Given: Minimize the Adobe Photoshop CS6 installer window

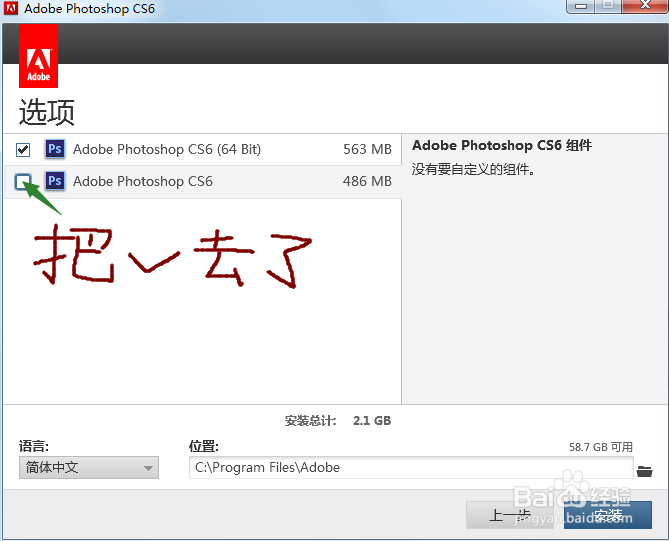Looking at the screenshot, I should pos(581,6).
